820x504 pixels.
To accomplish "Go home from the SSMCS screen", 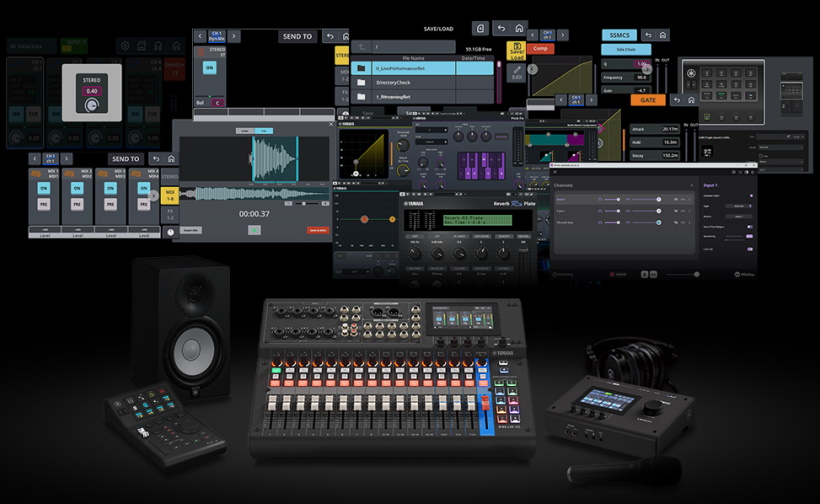I will coord(663,35).
